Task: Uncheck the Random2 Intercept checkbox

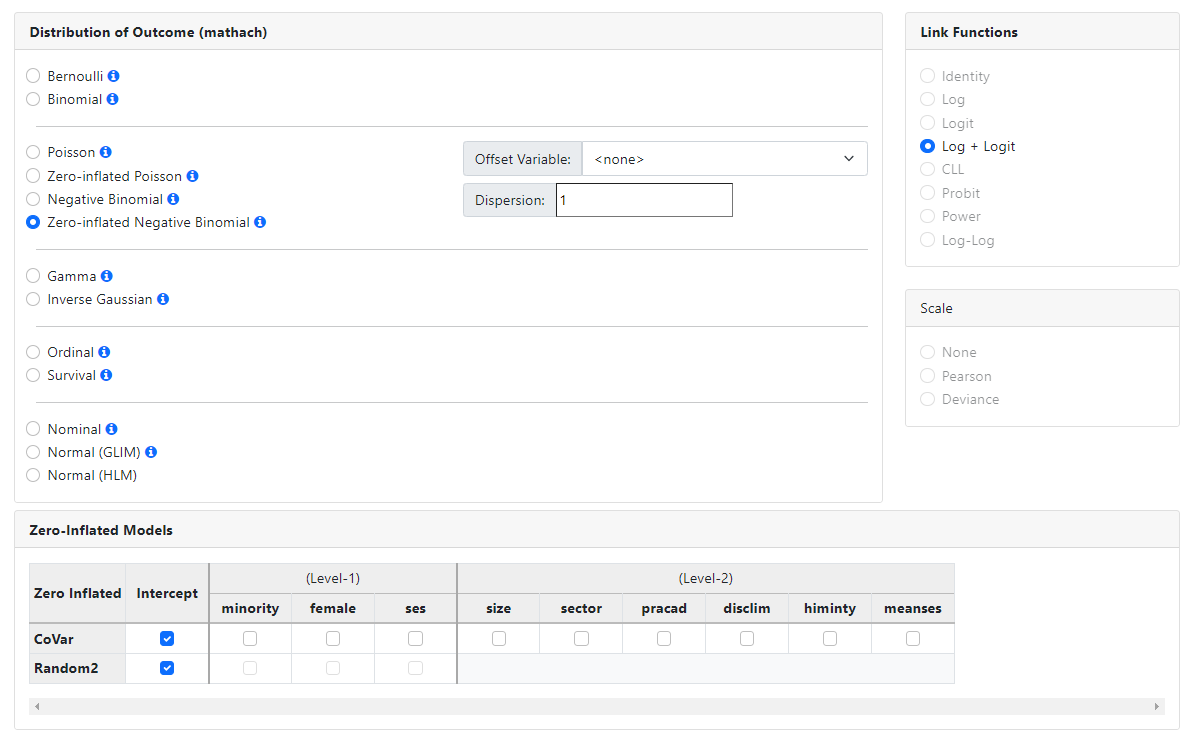Action: coord(167,668)
